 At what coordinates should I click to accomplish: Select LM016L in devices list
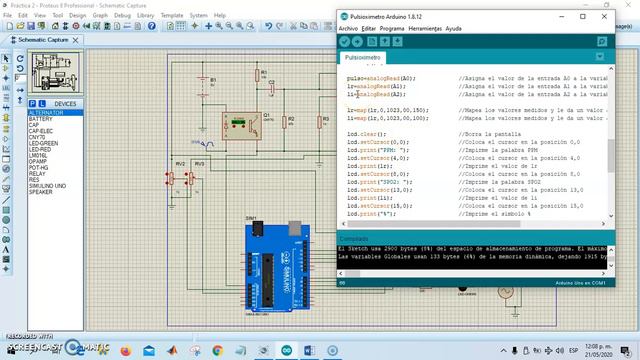pyautogui.click(x=56, y=156)
